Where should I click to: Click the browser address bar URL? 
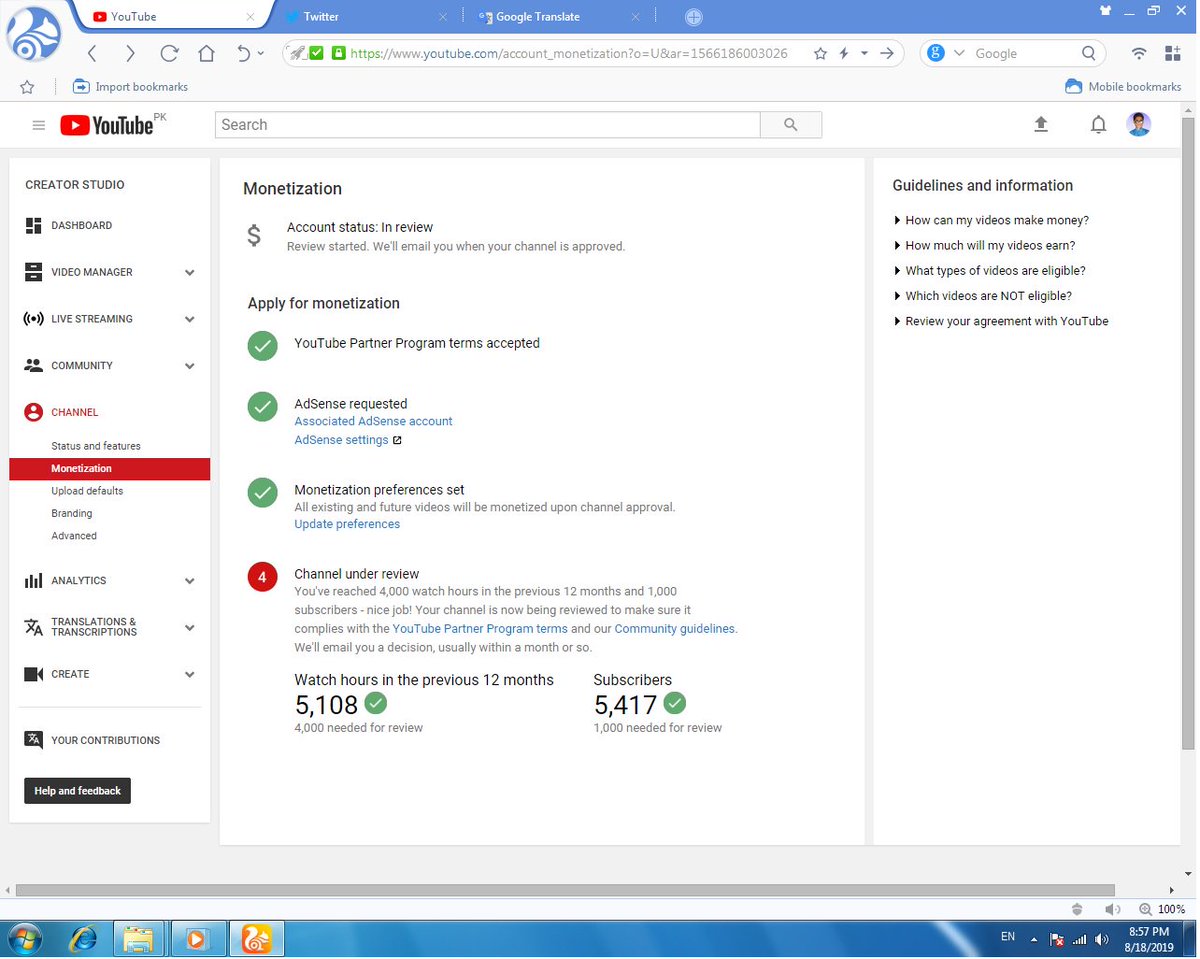point(569,54)
